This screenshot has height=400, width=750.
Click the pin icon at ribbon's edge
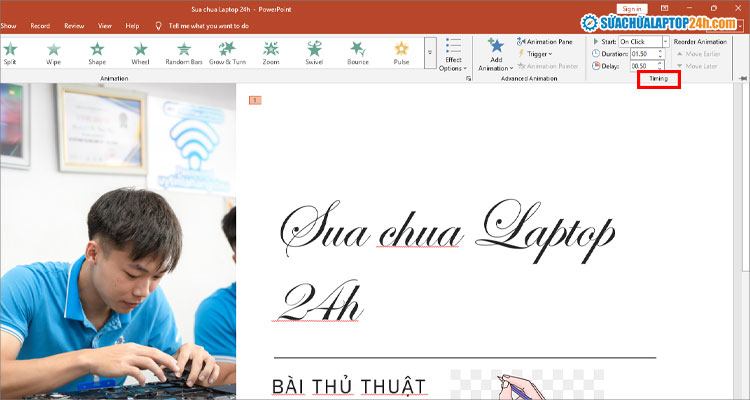coord(743,78)
